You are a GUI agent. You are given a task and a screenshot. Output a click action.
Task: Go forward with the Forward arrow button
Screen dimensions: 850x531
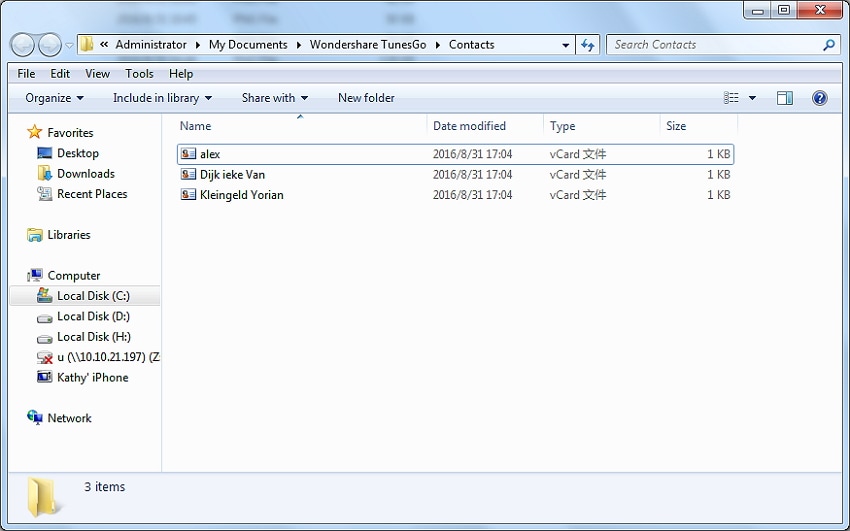(x=50, y=44)
